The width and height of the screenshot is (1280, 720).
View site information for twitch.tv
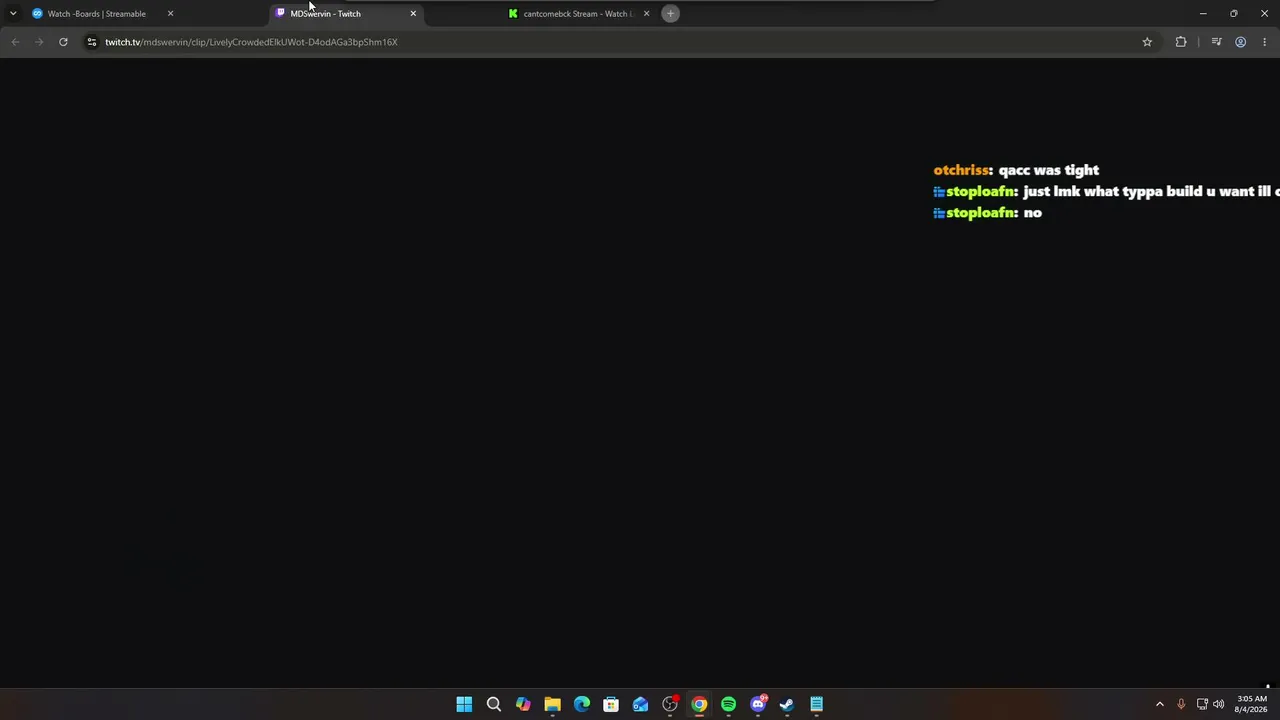(x=91, y=42)
